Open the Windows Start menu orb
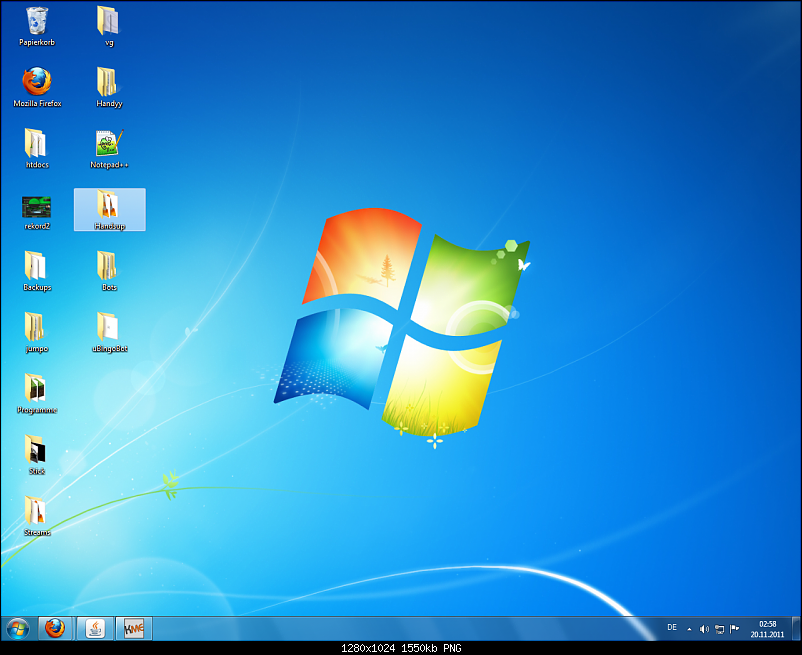This screenshot has height=655, width=802. point(17,628)
